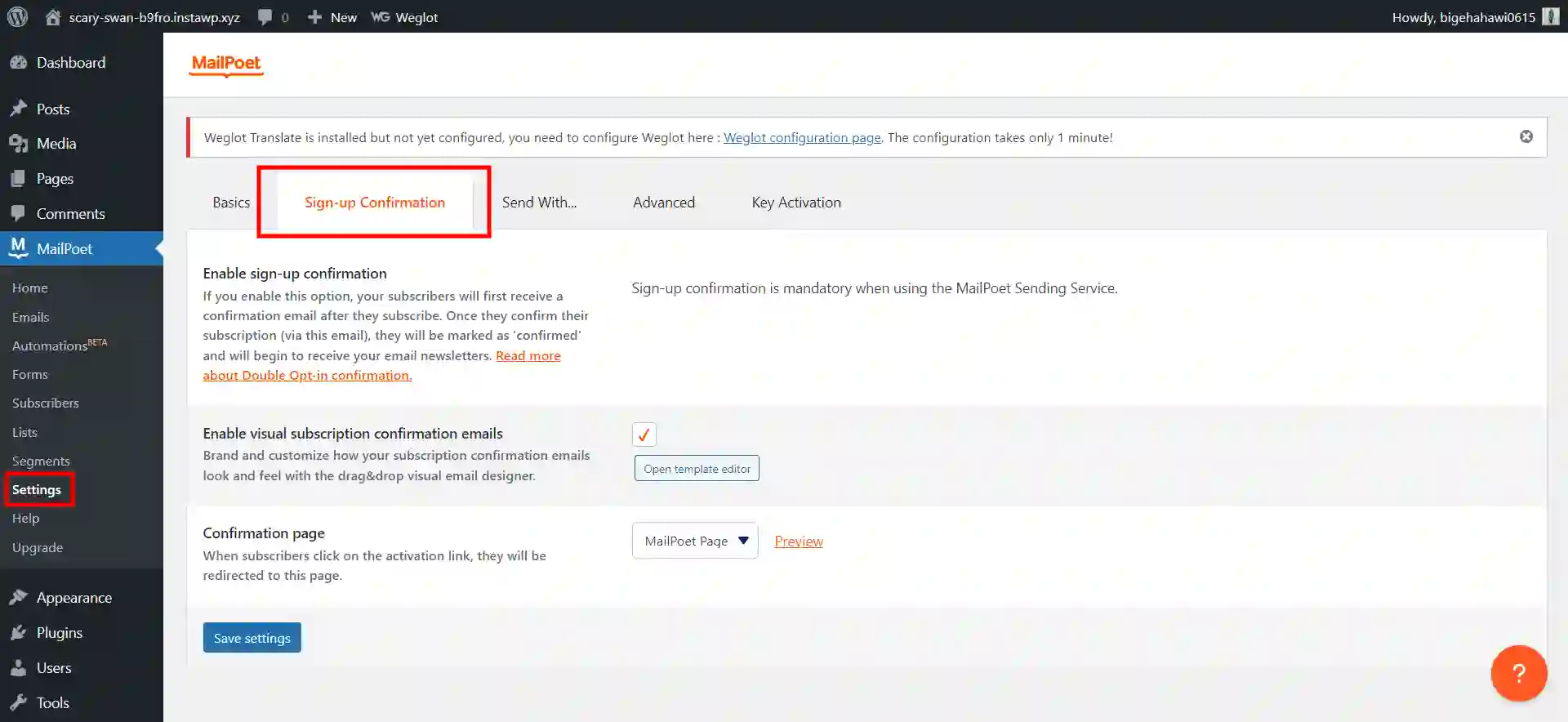Open the Pages menu label
Screen dimensions: 1568x722
(x=55, y=179)
